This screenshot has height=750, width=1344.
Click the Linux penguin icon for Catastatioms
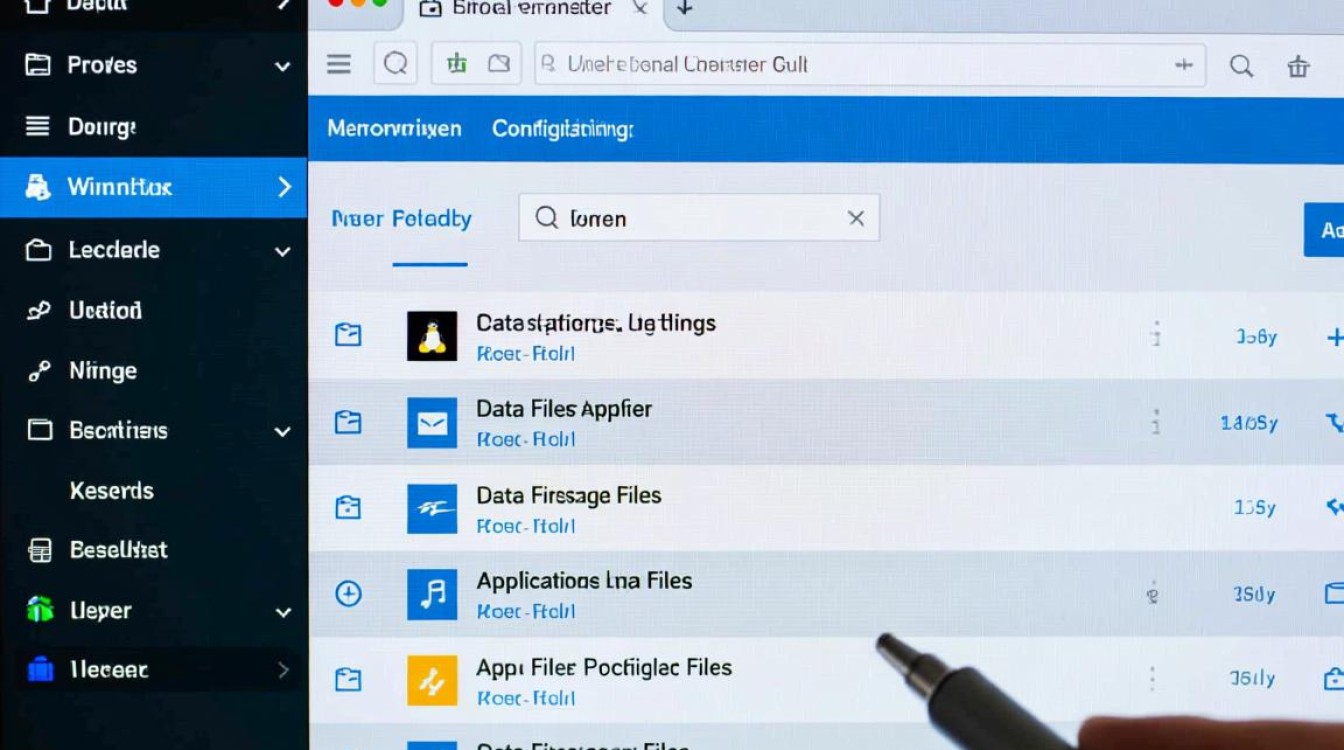coord(432,335)
